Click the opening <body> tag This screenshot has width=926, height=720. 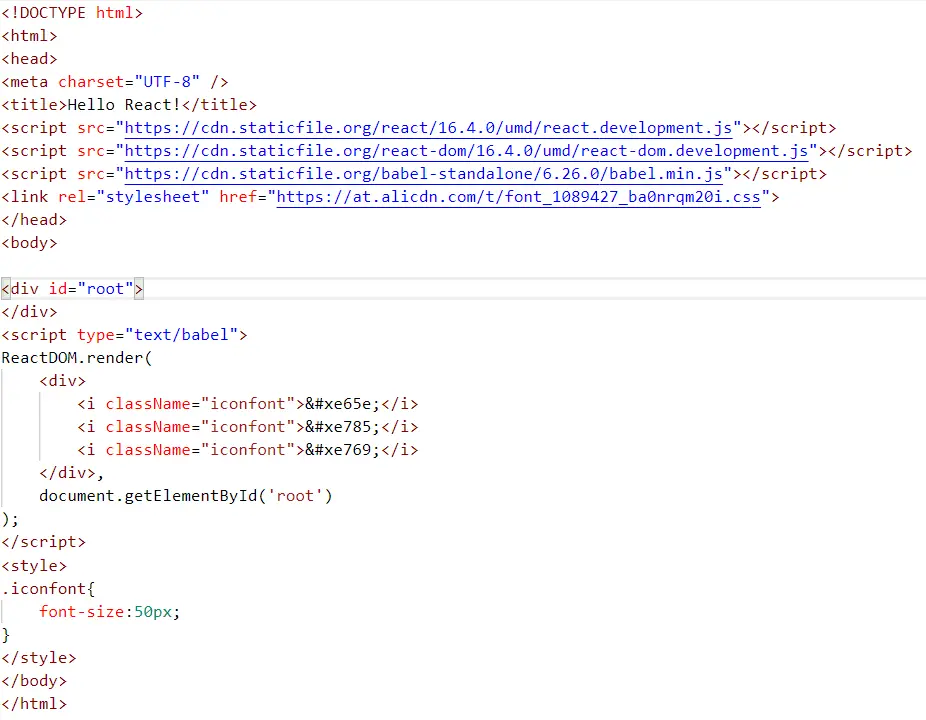tap(30, 243)
